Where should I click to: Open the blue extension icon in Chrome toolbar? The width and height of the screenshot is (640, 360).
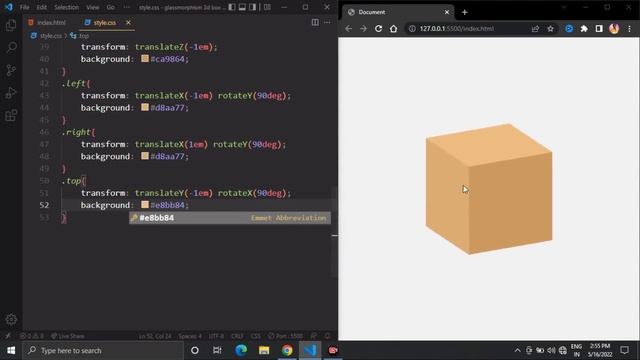[569, 29]
